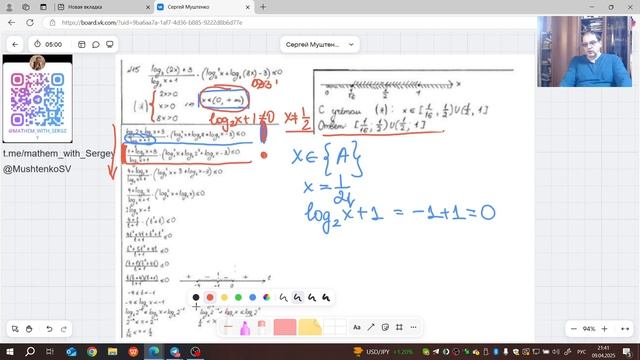Screen dimensions: 640x360
Task: Select the frame tool
Action: pos(399,327)
